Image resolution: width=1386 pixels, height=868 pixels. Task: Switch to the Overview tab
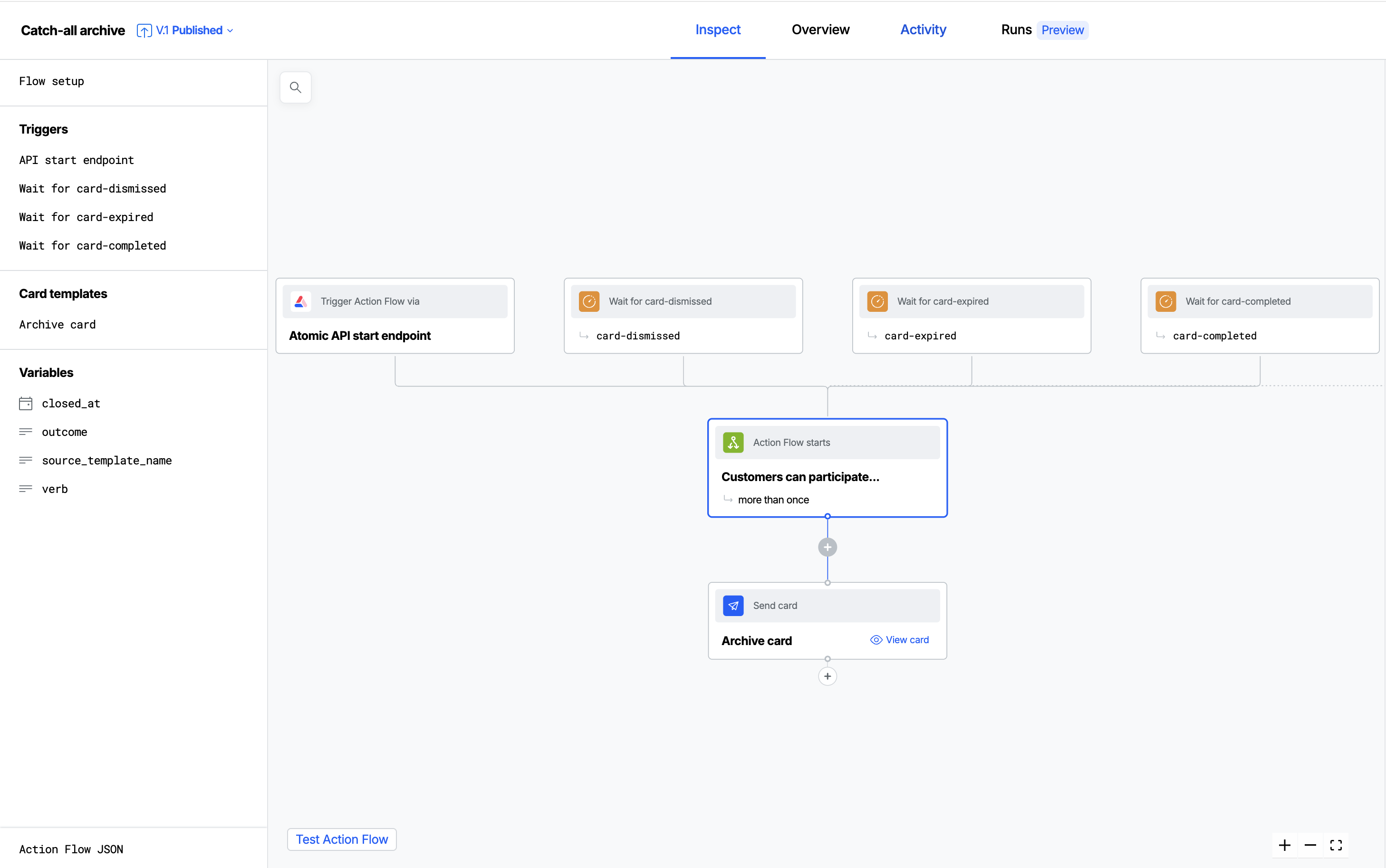(x=820, y=30)
